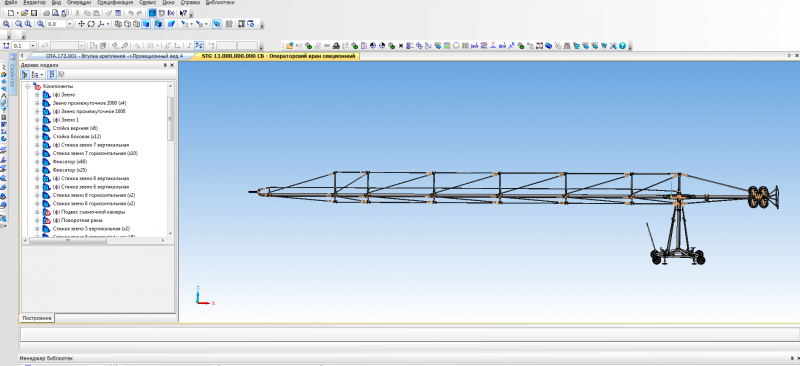Click the paperclip icon in left sidebar
The height and width of the screenshot is (366, 800).
tap(4, 103)
